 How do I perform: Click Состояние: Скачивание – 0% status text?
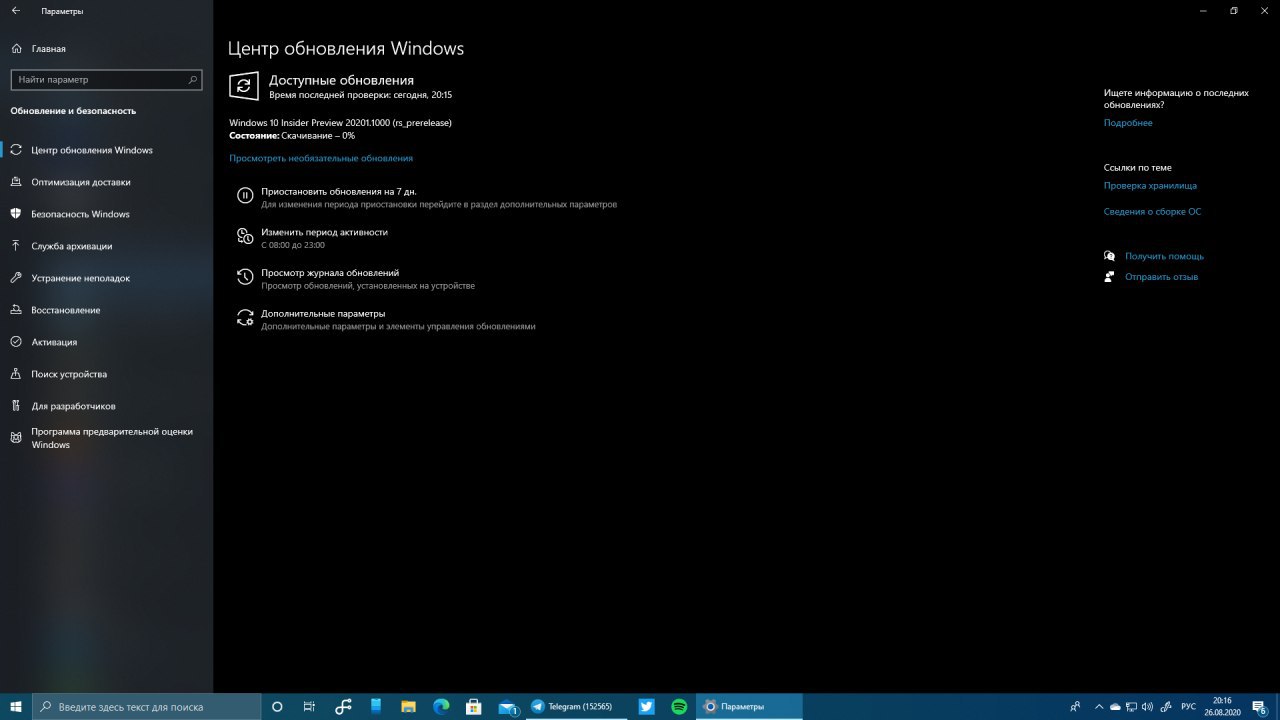(292, 135)
